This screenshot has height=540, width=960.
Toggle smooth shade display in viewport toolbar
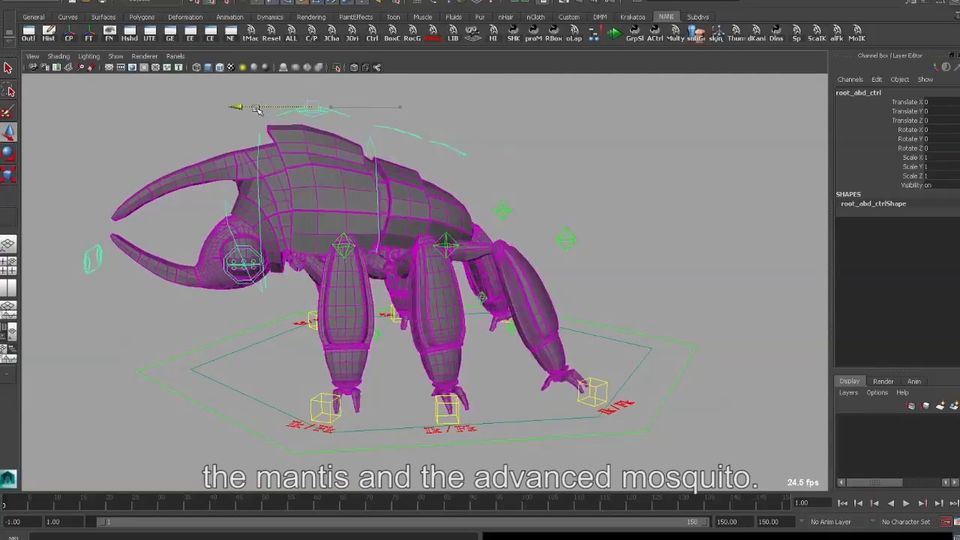tap(208, 68)
